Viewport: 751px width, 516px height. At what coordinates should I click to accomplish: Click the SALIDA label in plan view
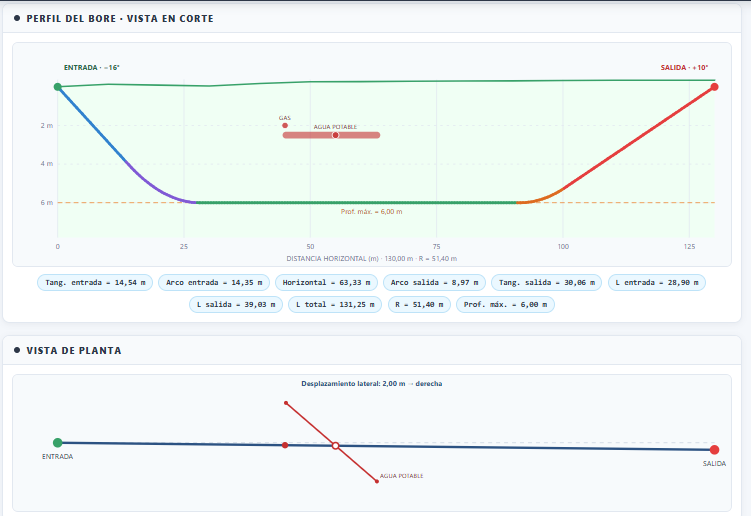(714, 464)
